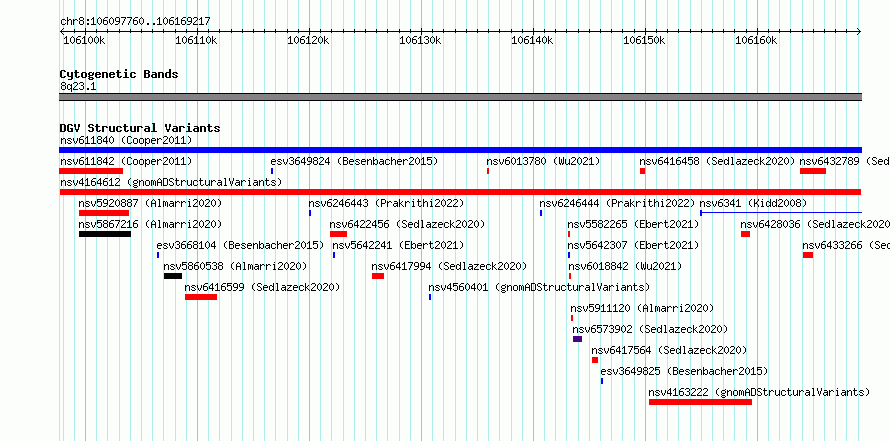Viewport: 890px width, 441px height.
Task: Open the nsv611842 (Cooper2011) label
Action: click(x=126, y=161)
